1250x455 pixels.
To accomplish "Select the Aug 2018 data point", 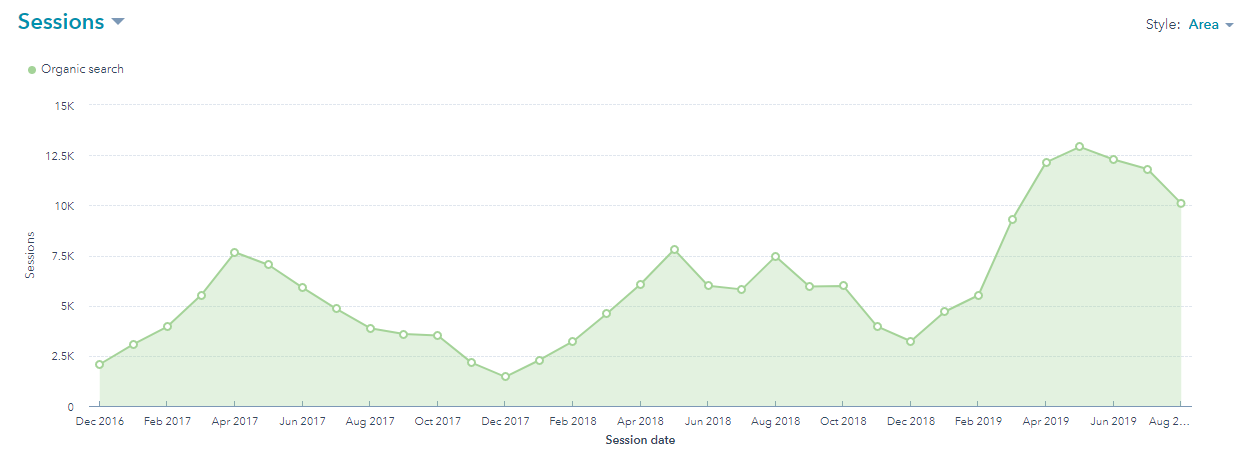I will 775,257.
